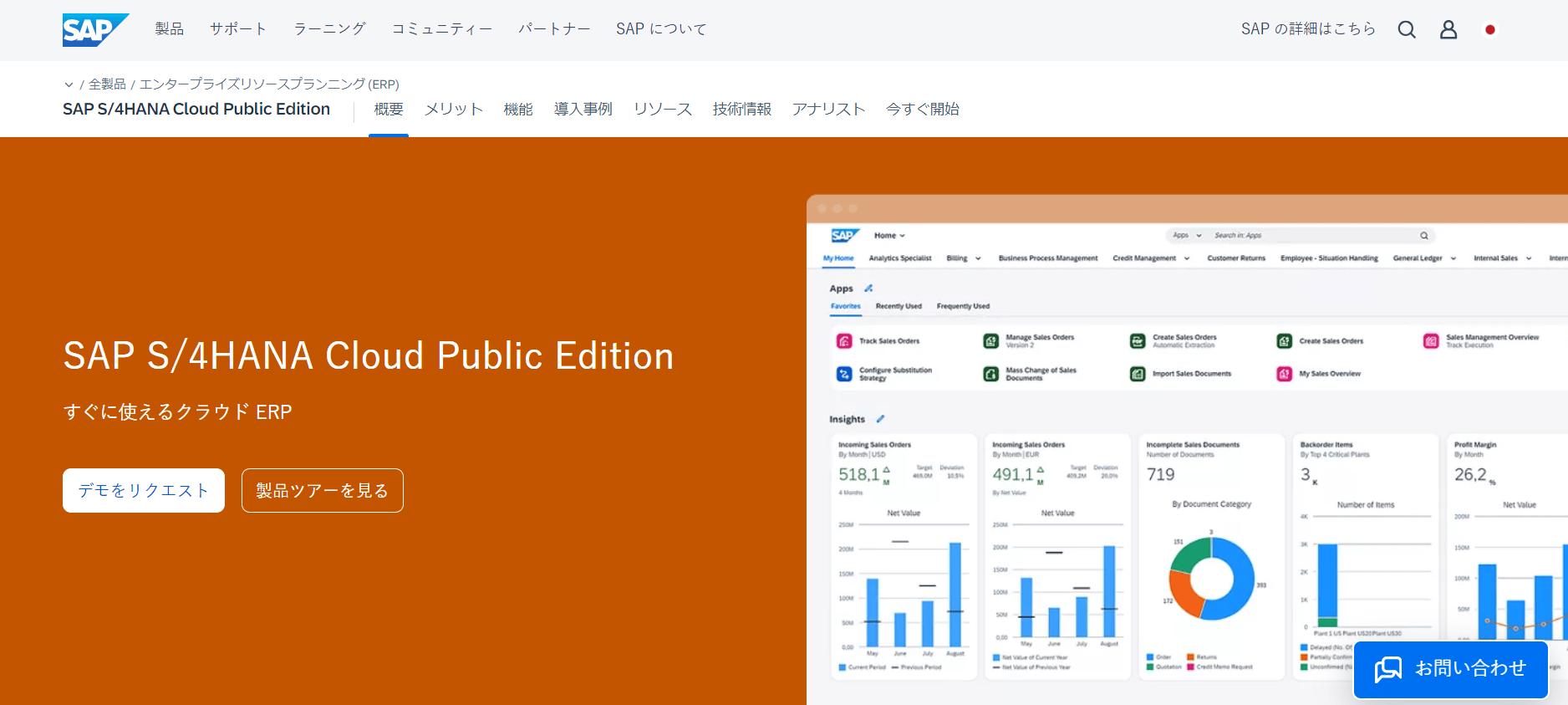Open the サポート menu
This screenshot has width=1568, height=705.
pos(238,29)
